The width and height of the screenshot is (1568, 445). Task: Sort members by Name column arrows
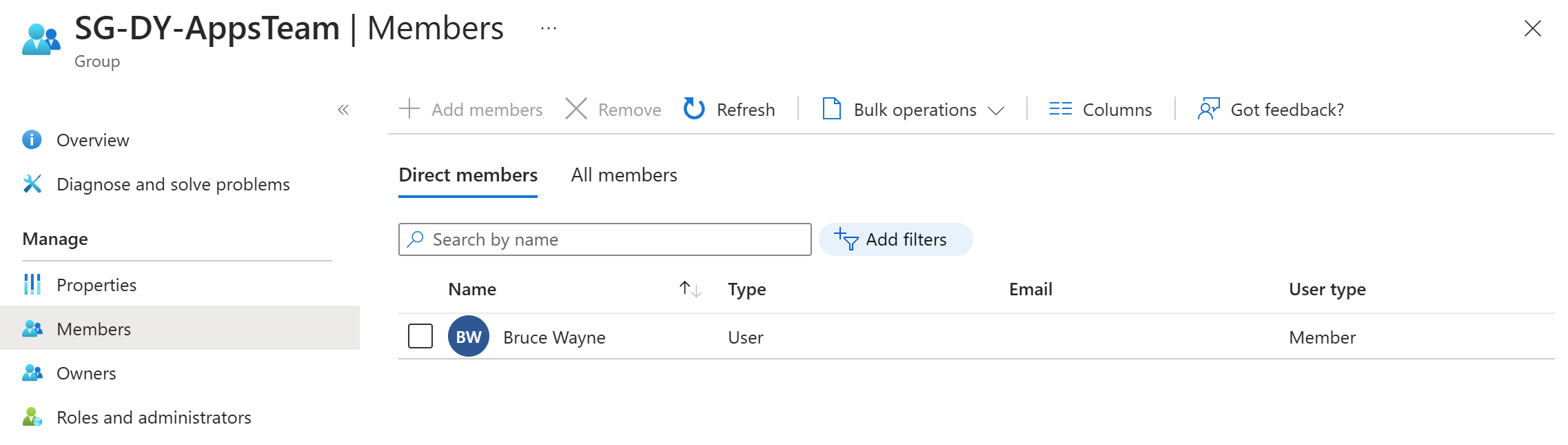pos(690,289)
